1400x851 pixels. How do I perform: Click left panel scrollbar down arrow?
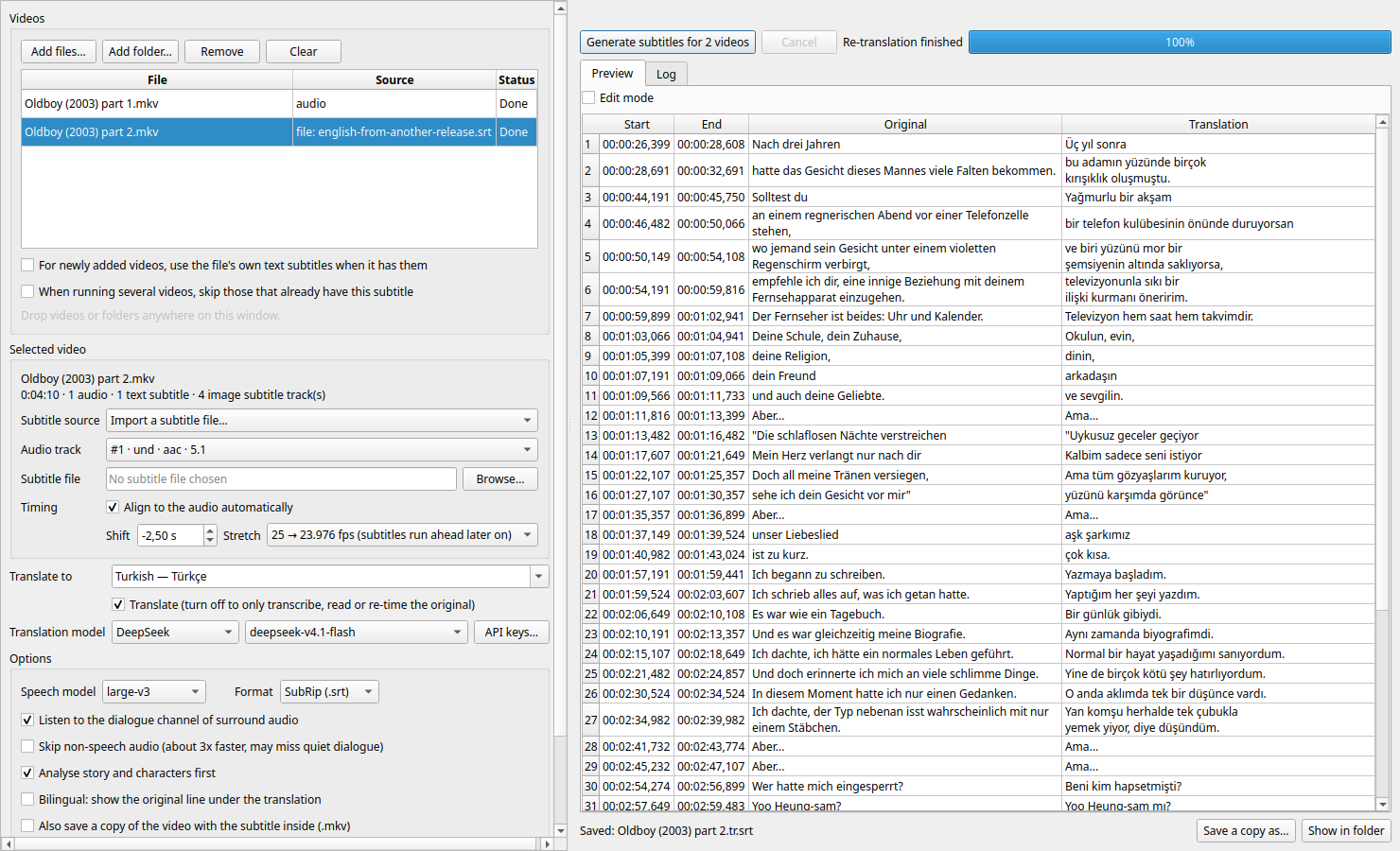click(x=560, y=830)
